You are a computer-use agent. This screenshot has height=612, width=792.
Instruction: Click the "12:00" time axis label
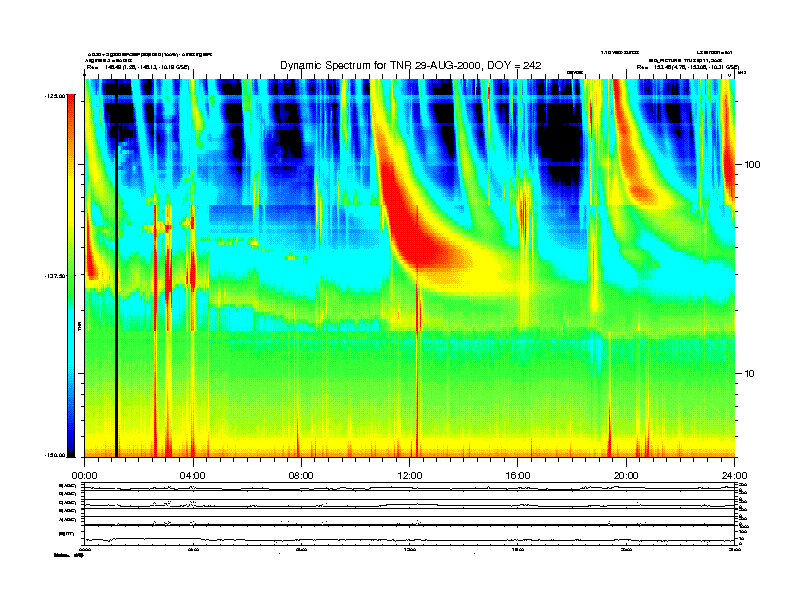click(410, 476)
